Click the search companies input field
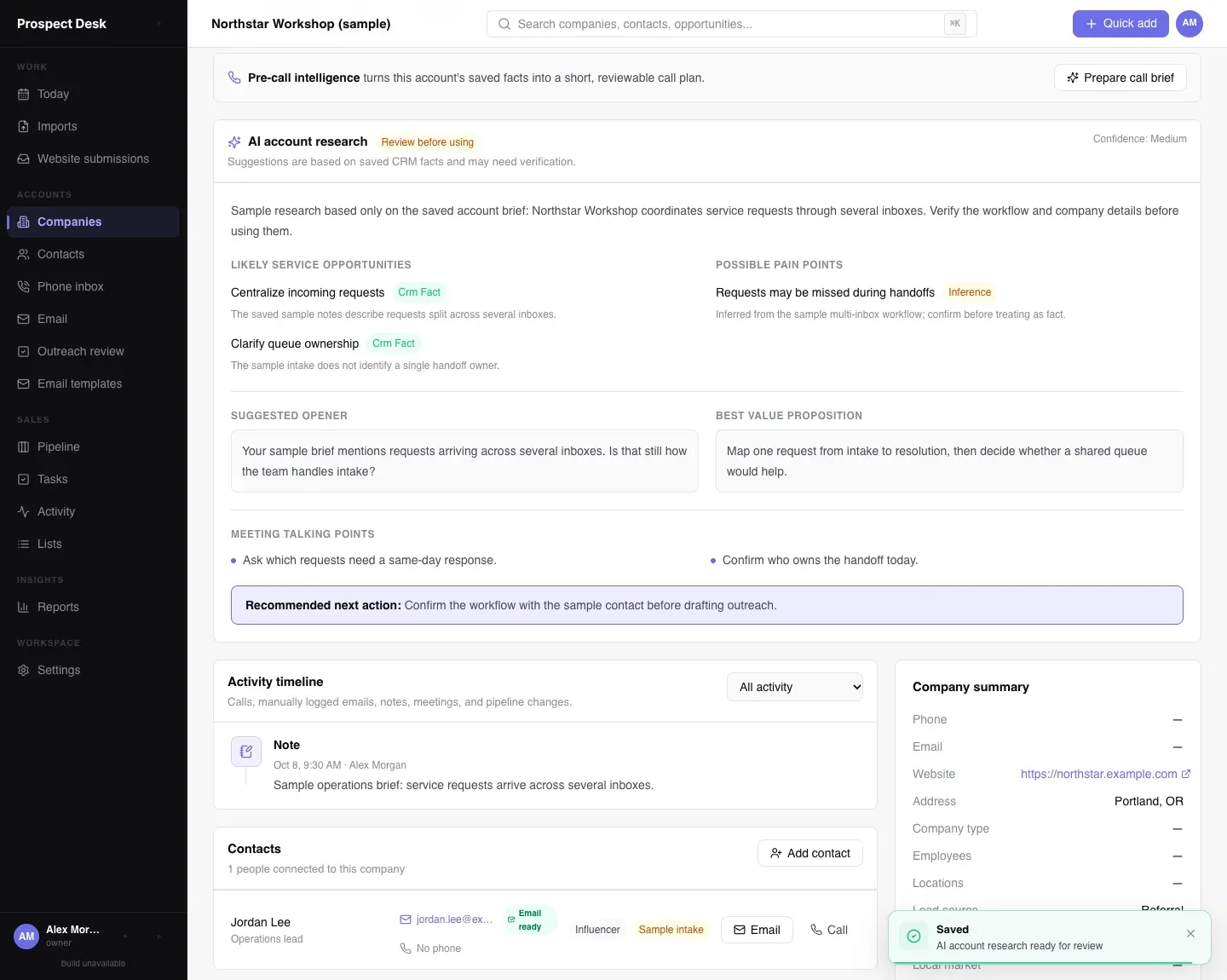 click(731, 24)
